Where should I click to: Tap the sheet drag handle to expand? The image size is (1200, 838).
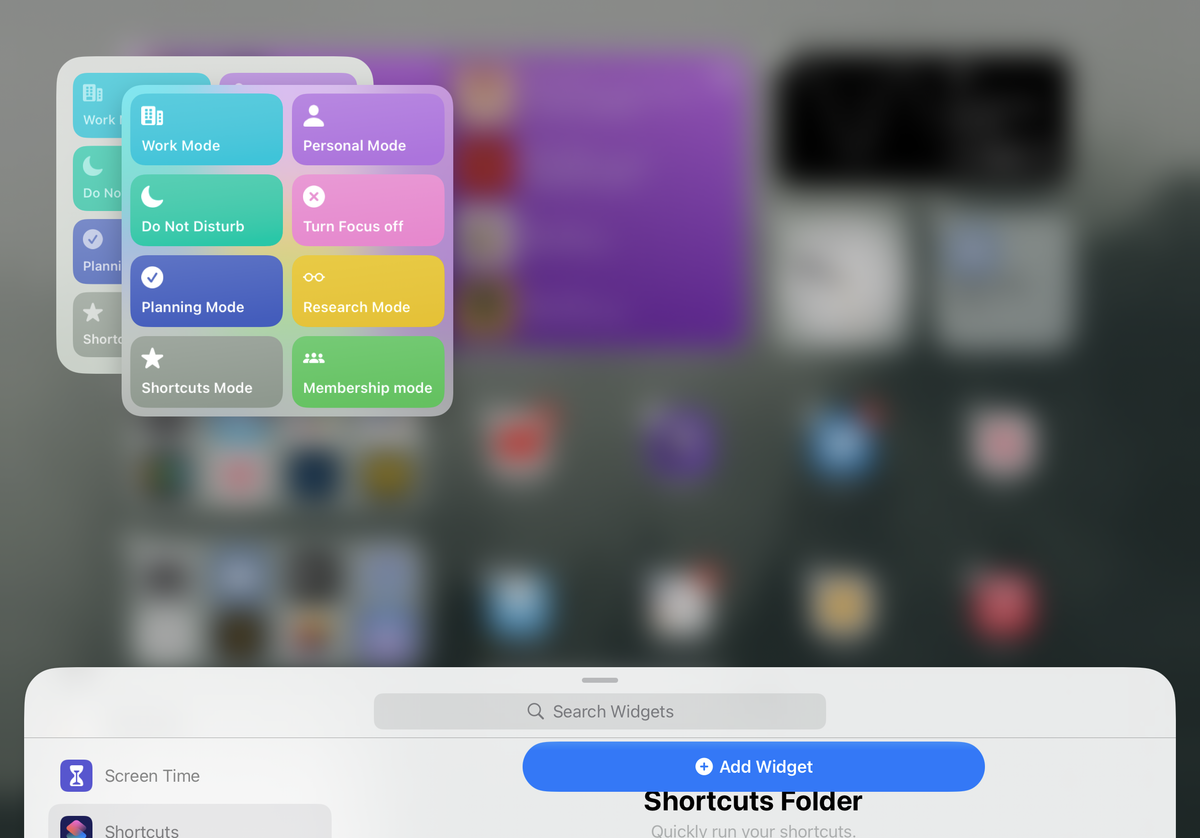point(599,680)
